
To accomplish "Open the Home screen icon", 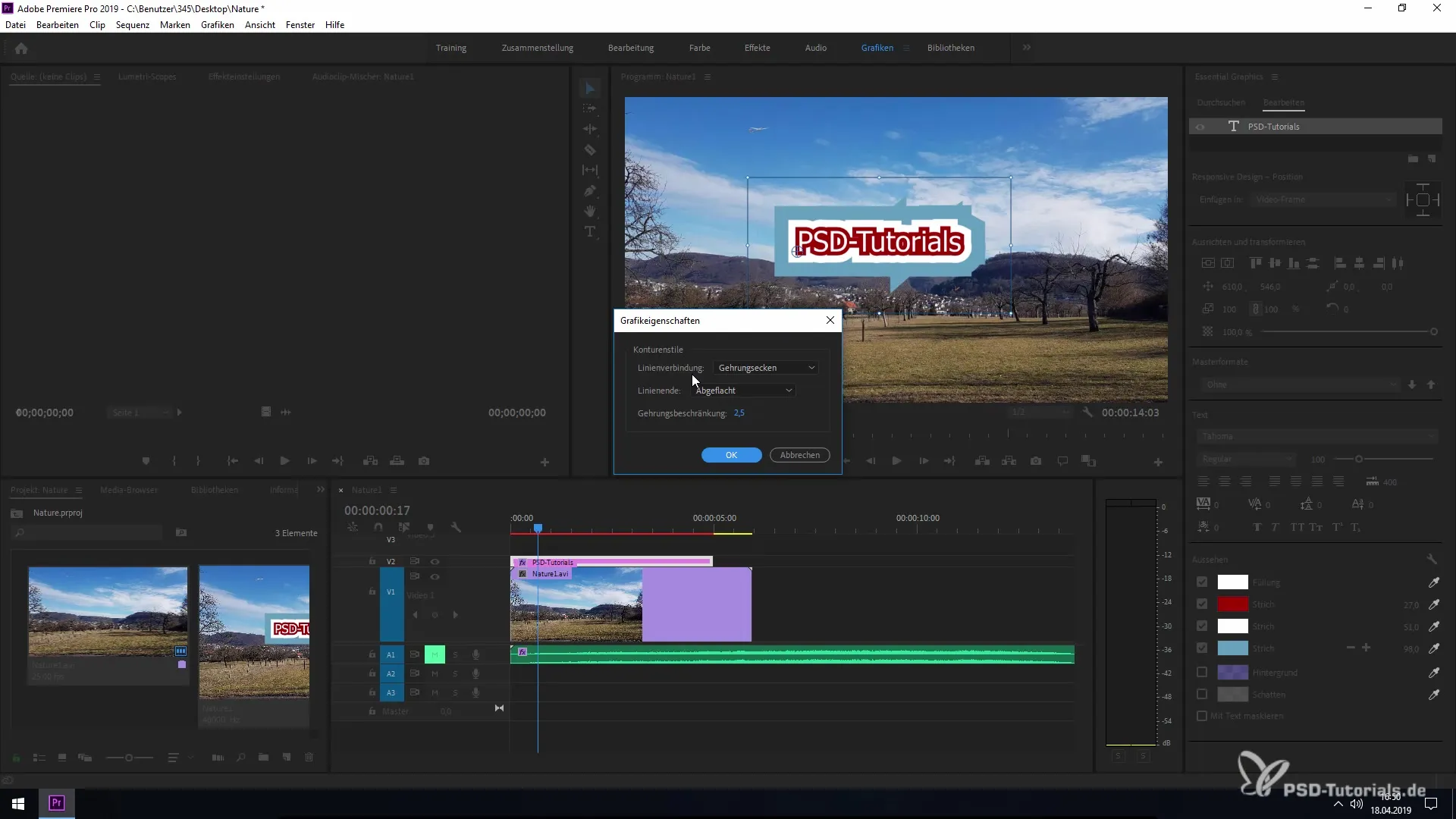I will click(x=21, y=49).
